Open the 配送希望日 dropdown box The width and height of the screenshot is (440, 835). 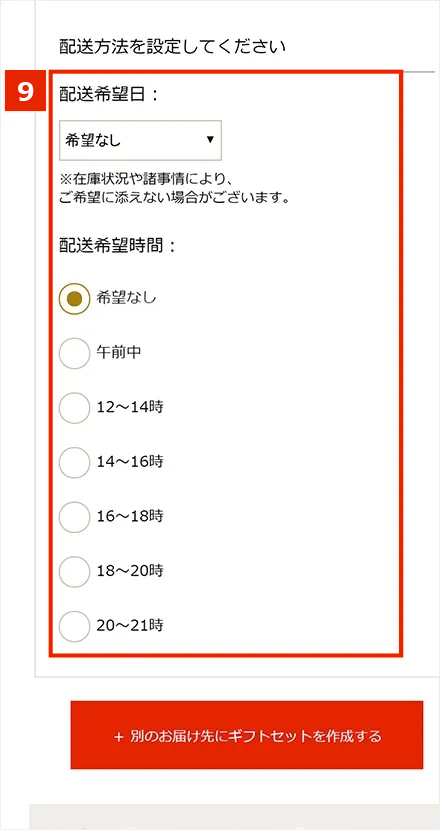(x=141, y=140)
